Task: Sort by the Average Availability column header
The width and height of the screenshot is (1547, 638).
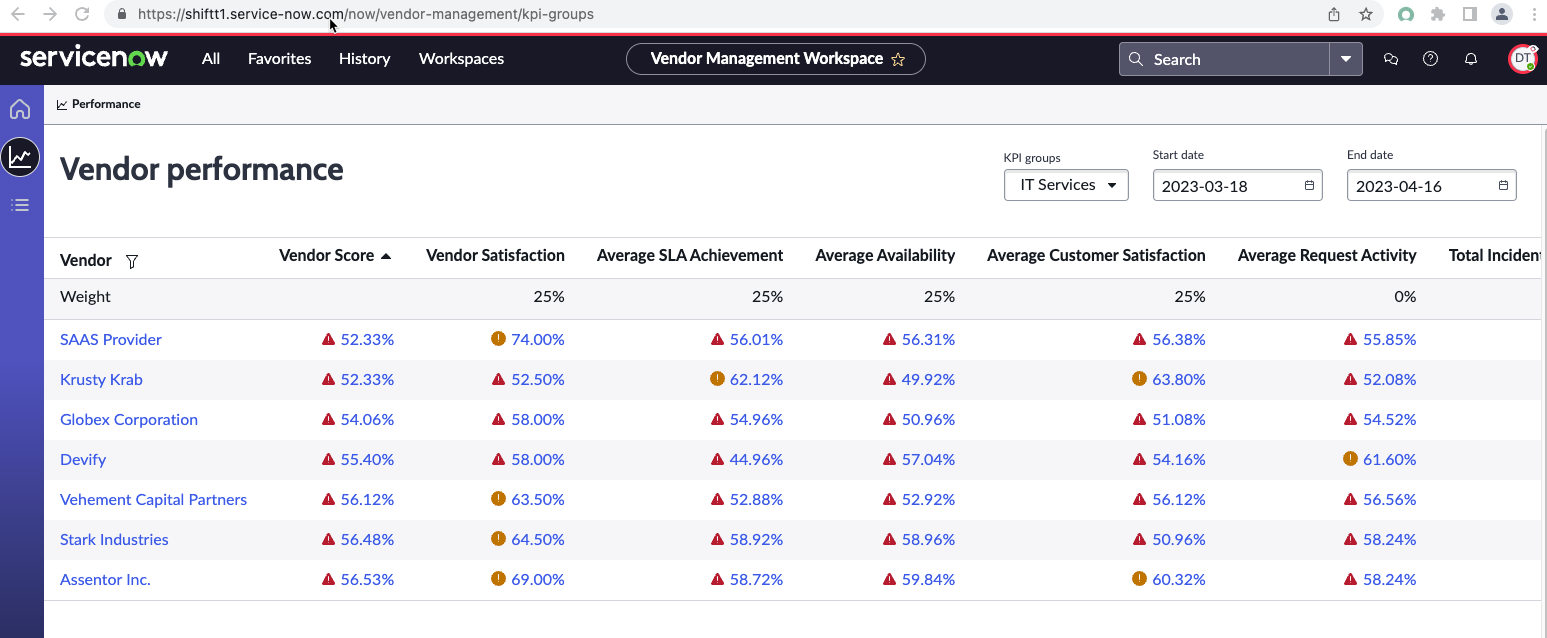Action: (x=885, y=256)
